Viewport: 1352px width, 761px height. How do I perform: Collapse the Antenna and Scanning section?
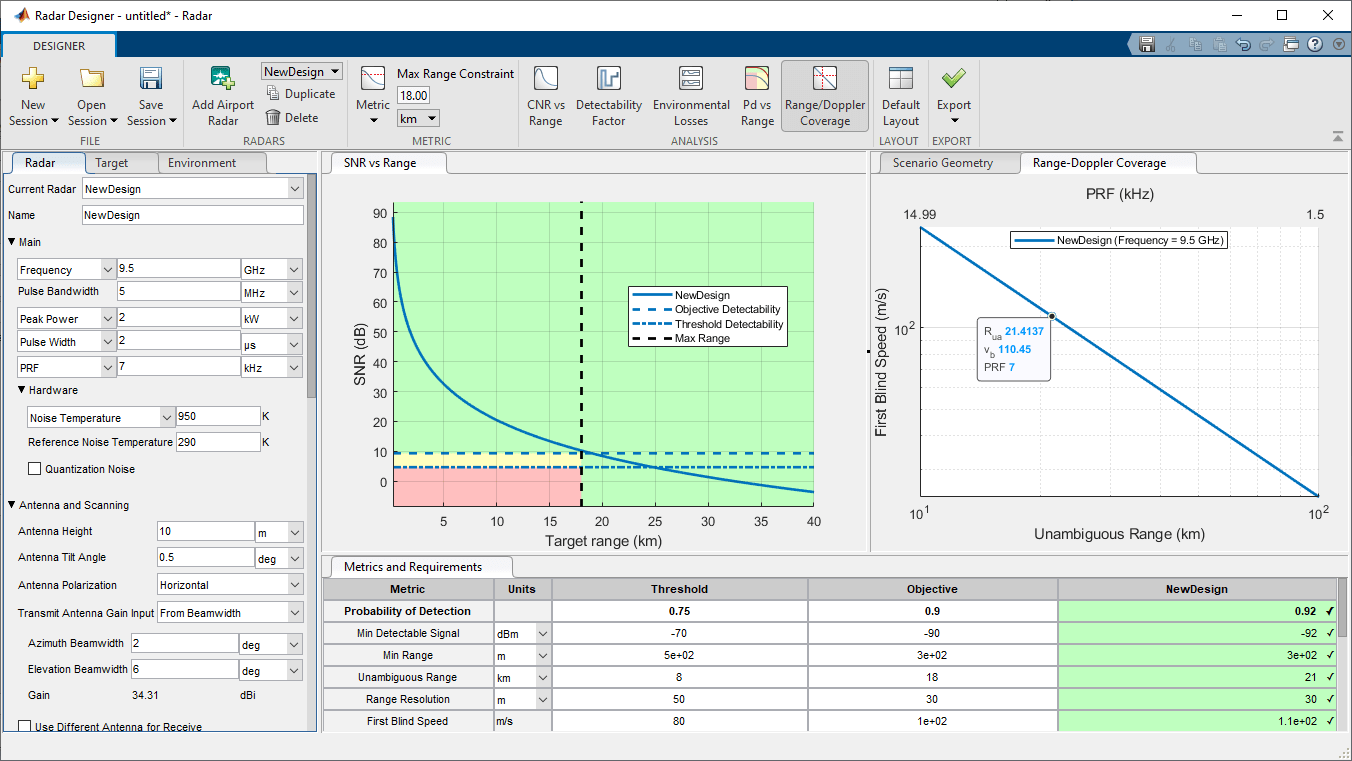(12, 505)
